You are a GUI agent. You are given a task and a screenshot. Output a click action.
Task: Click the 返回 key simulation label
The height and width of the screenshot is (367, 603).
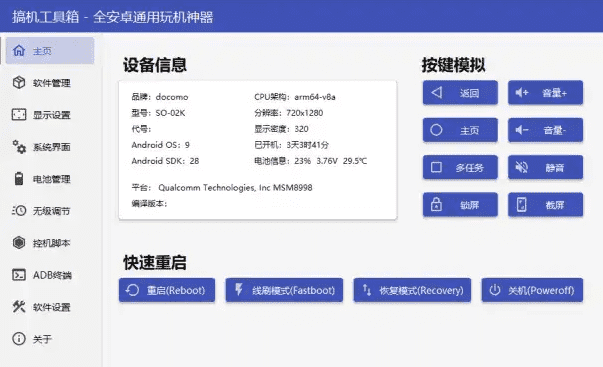469,93
